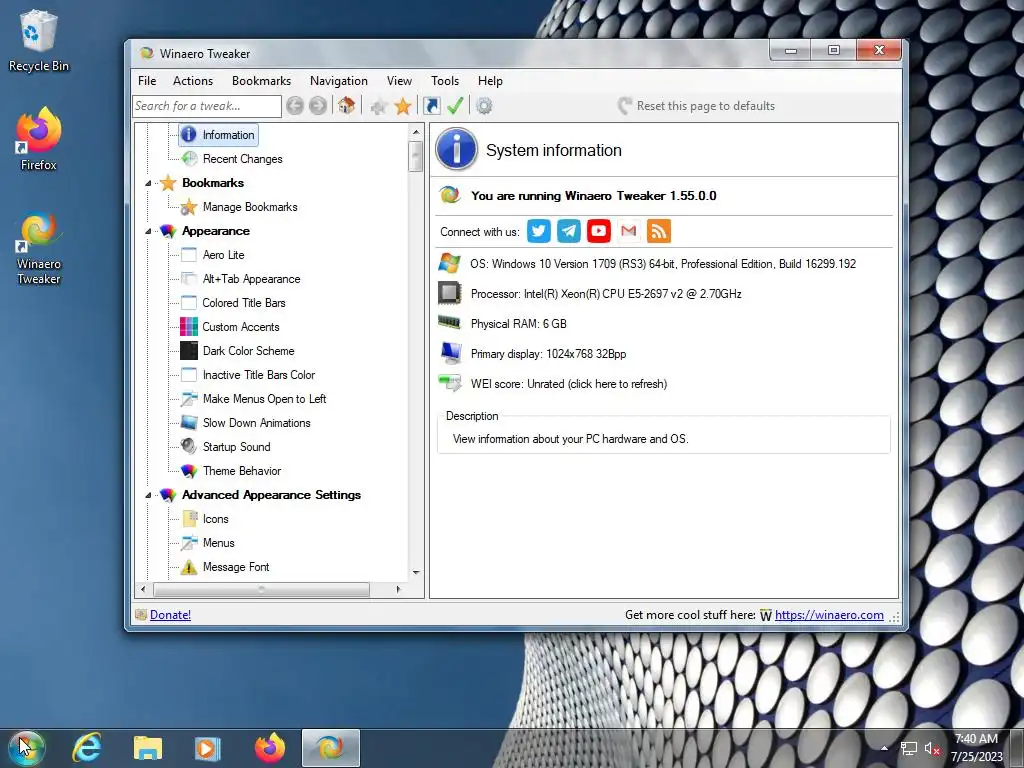Click the taskbar clock showing 7:40 AM
This screenshot has width=1024, height=768.
coord(976,748)
